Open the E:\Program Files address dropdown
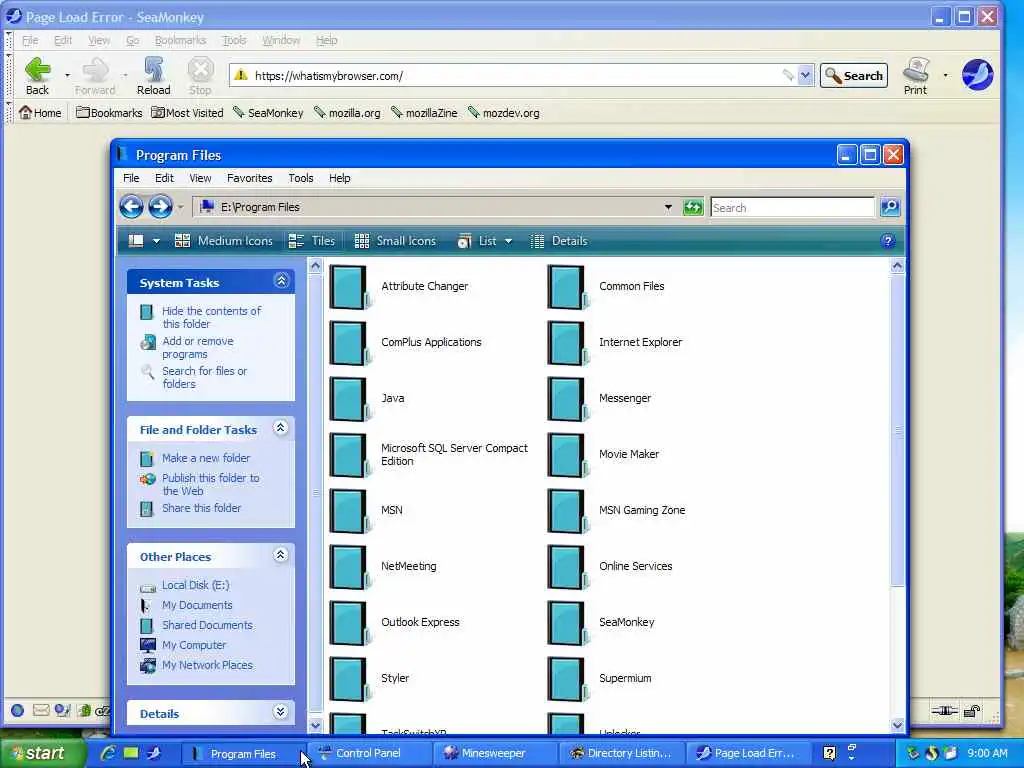The width and height of the screenshot is (1024, 768). [668, 208]
